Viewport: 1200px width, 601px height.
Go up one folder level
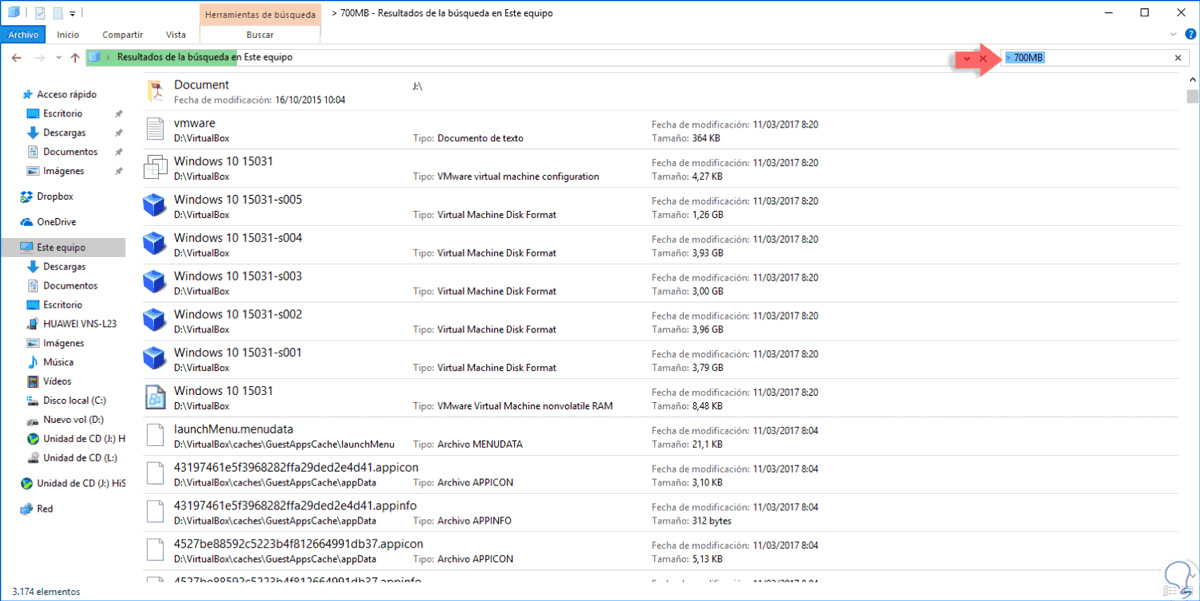point(75,58)
